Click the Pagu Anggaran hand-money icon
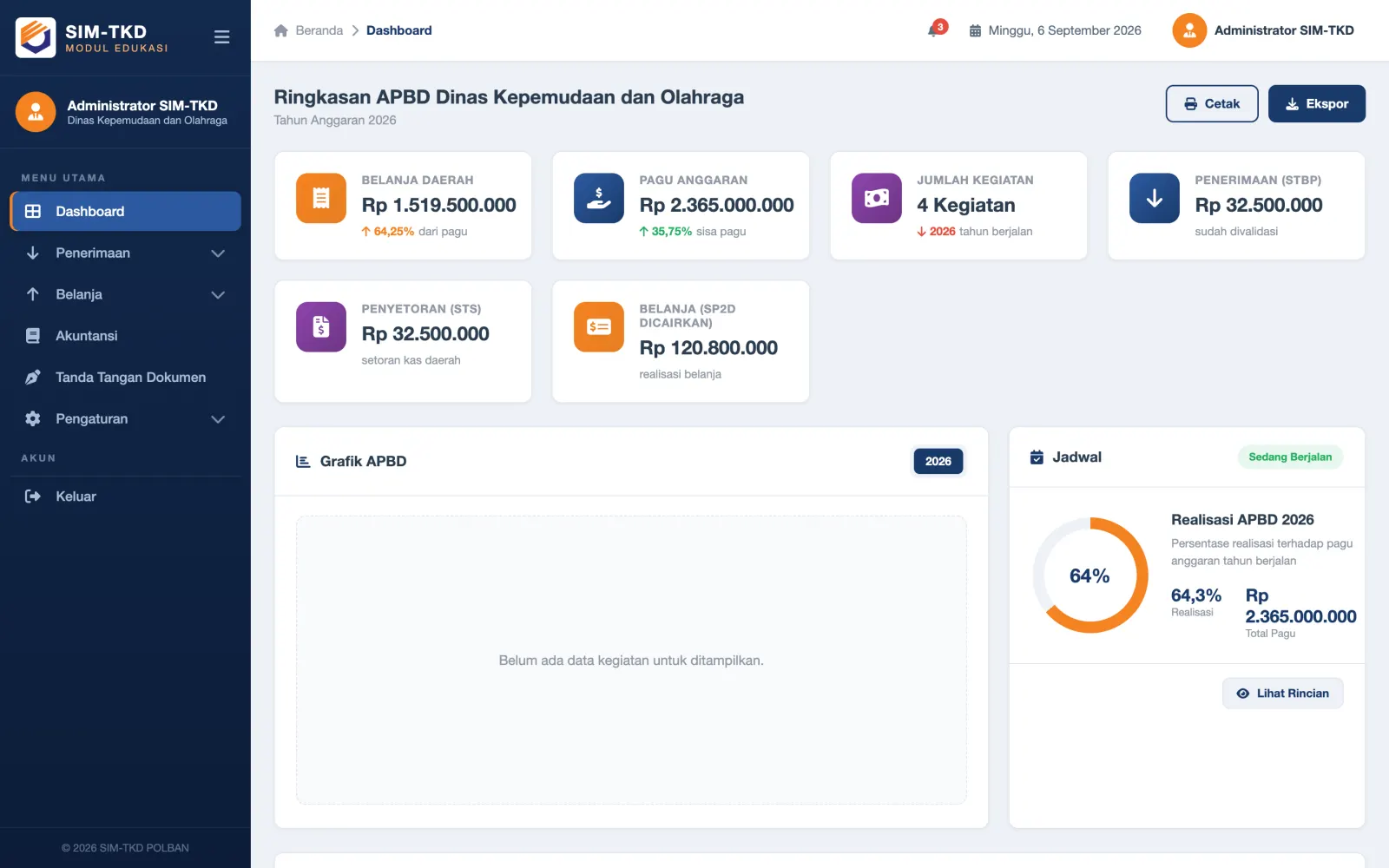The height and width of the screenshot is (868, 1389). (x=599, y=198)
